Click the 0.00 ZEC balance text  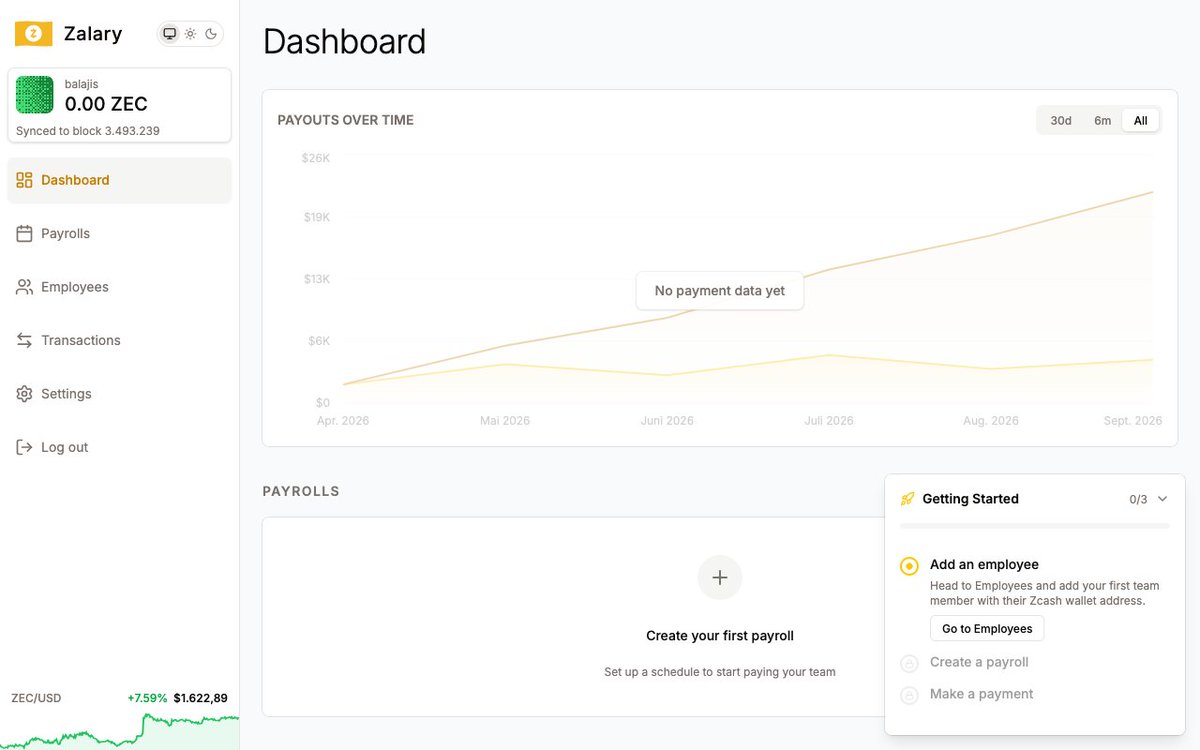coord(106,104)
